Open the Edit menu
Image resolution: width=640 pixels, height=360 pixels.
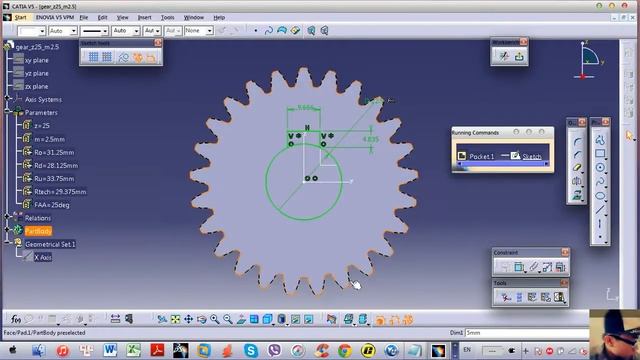(x=102, y=18)
